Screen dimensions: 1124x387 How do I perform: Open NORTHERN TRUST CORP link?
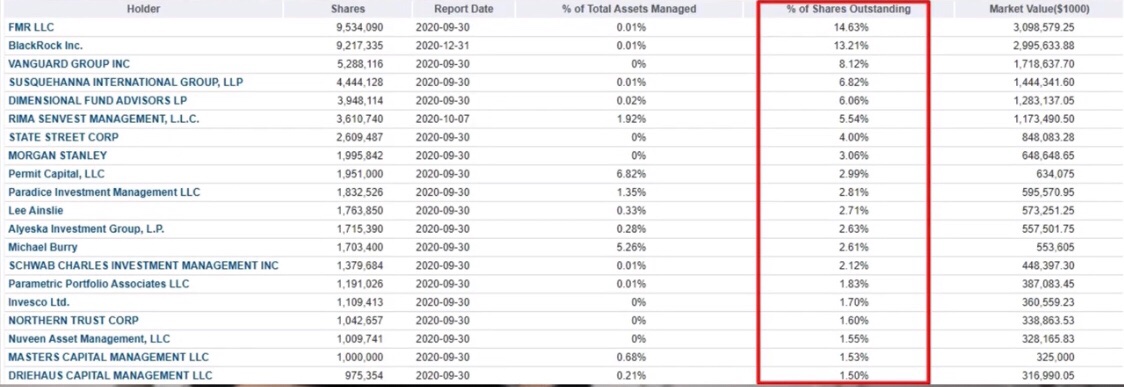73,320
